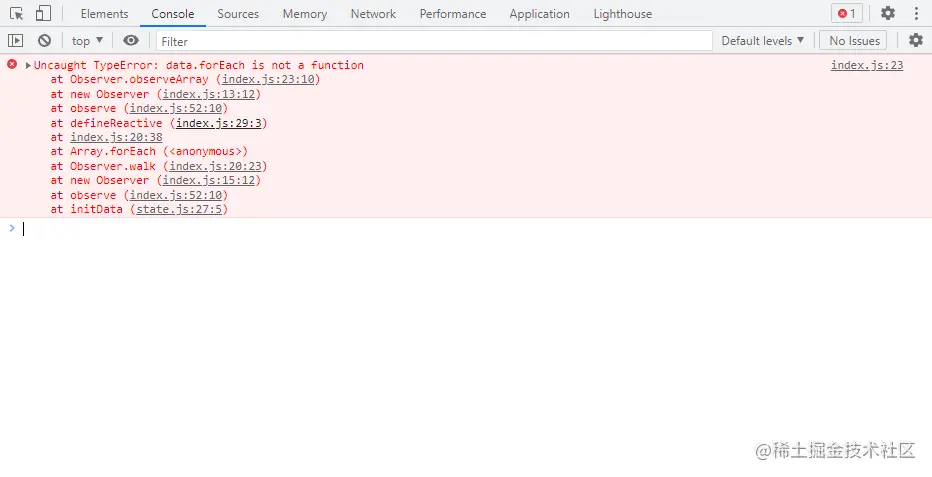Create a live expression with the eye icon

(x=131, y=40)
